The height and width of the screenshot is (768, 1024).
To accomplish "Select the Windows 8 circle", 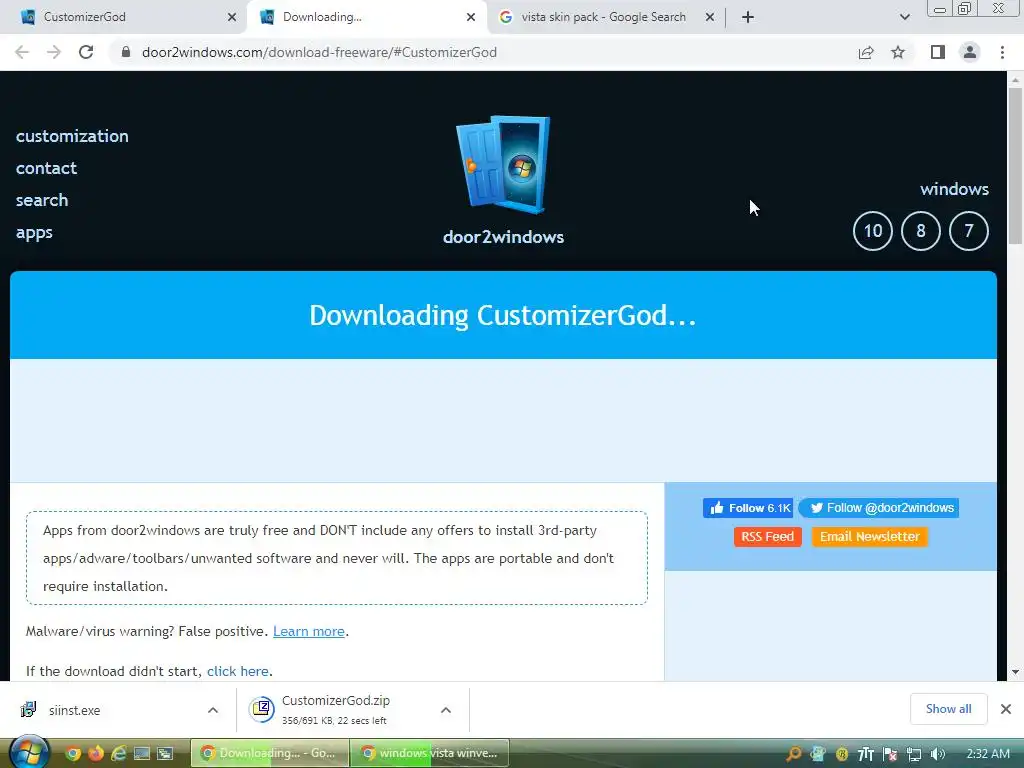I will pos(921,231).
